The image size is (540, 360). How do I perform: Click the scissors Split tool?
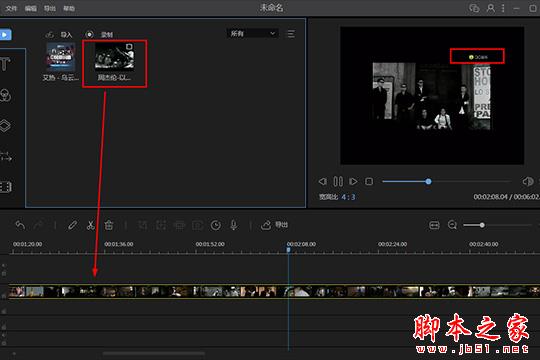tap(91, 225)
